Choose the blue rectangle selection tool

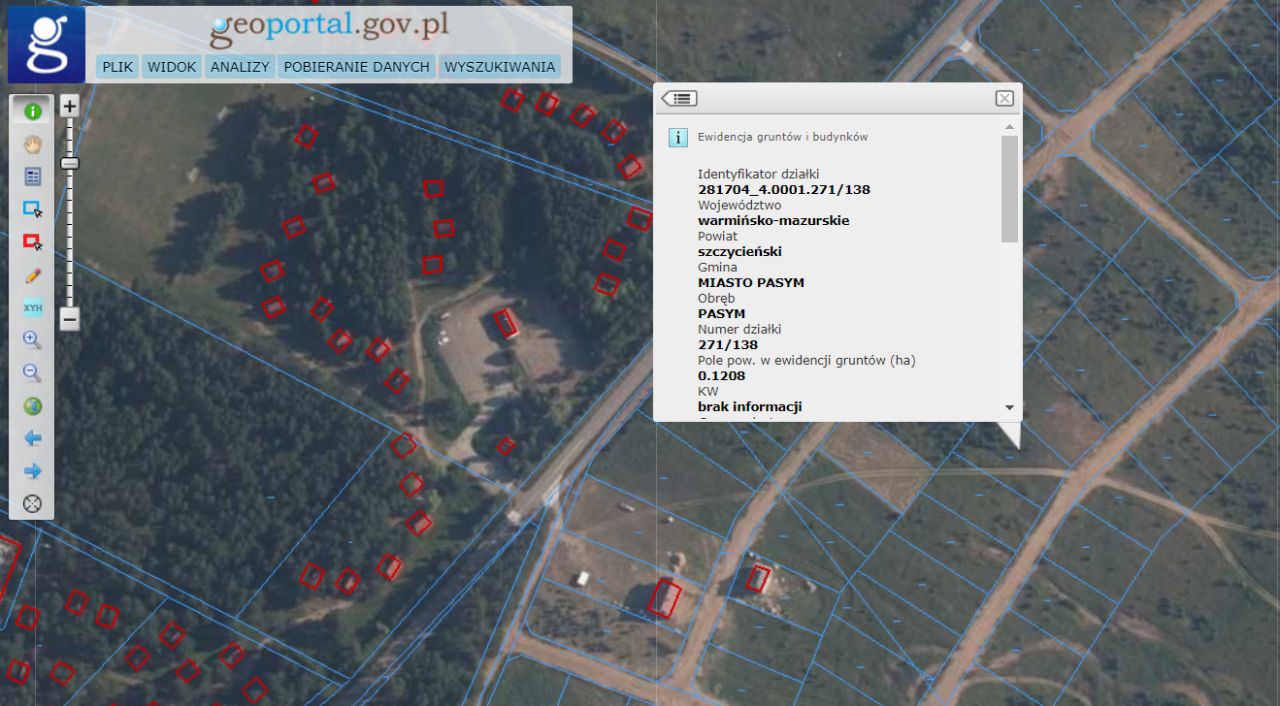32,210
